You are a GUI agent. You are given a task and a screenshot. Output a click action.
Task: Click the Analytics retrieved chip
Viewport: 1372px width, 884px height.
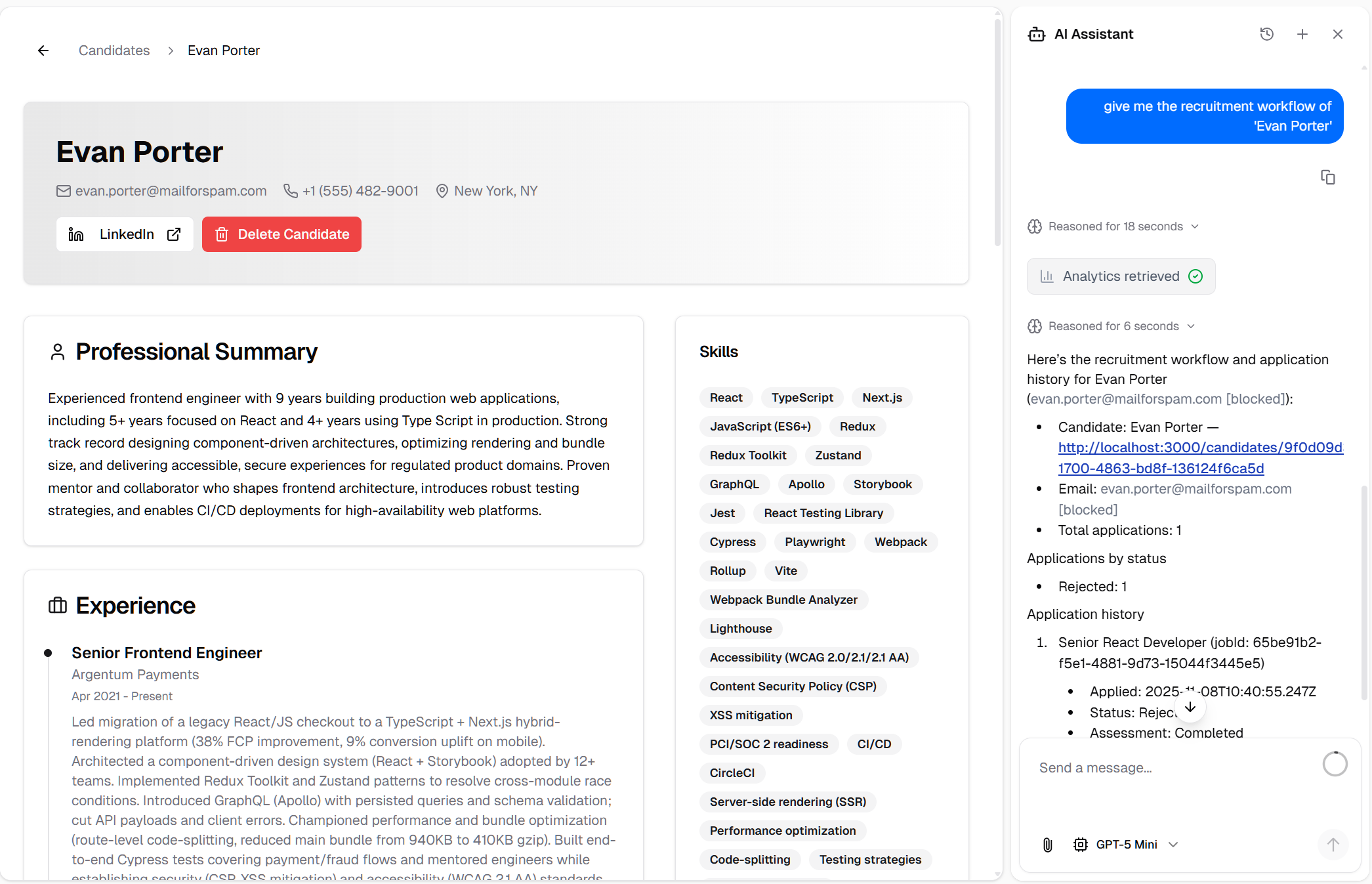pos(1121,276)
